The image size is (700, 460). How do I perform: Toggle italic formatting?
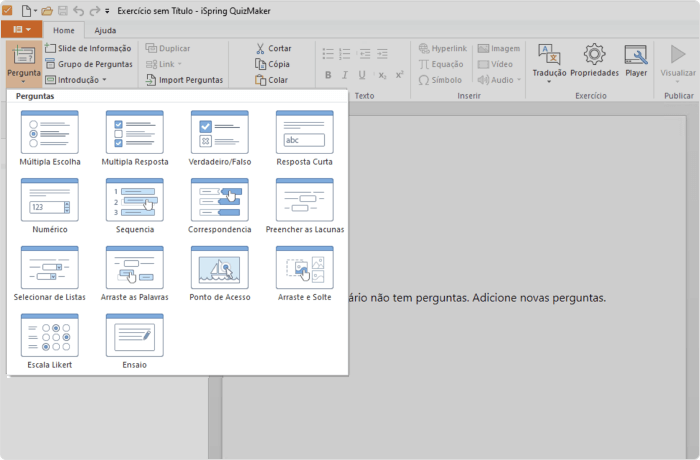point(345,75)
